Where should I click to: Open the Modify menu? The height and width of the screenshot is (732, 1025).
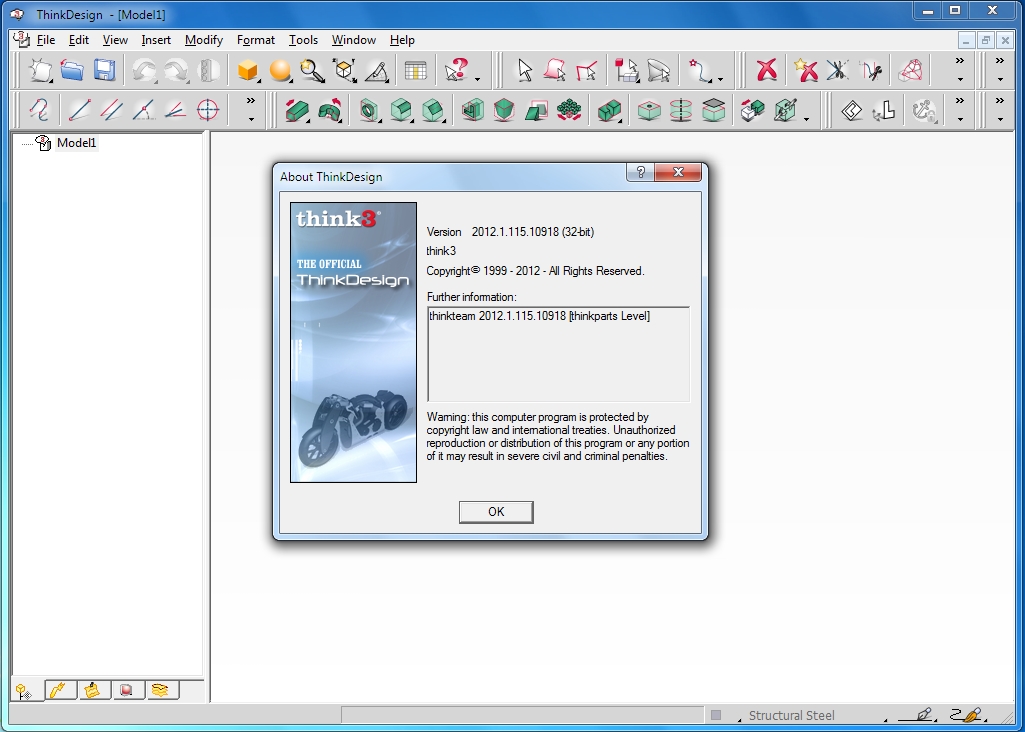(204, 40)
